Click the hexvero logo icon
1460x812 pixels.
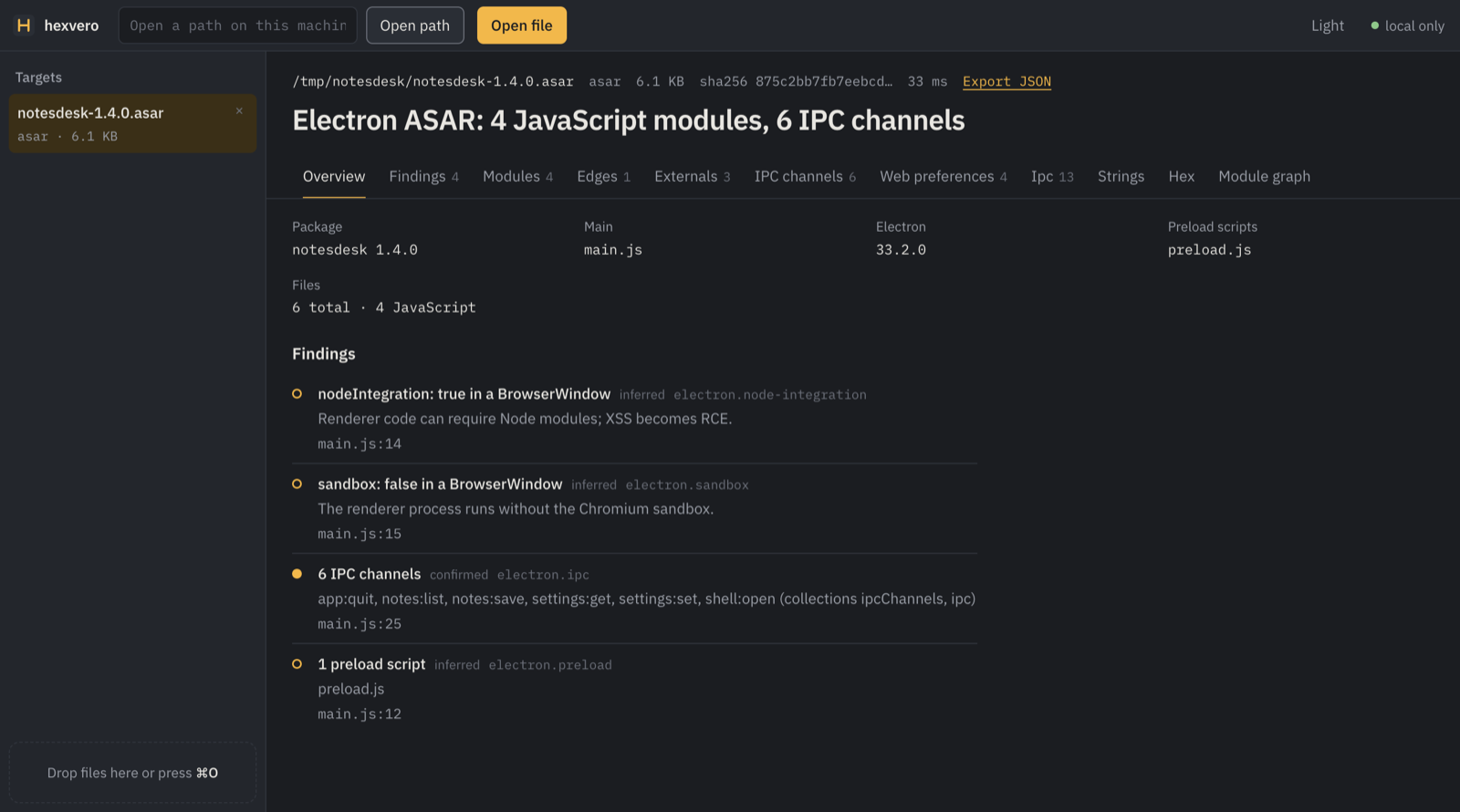point(24,26)
